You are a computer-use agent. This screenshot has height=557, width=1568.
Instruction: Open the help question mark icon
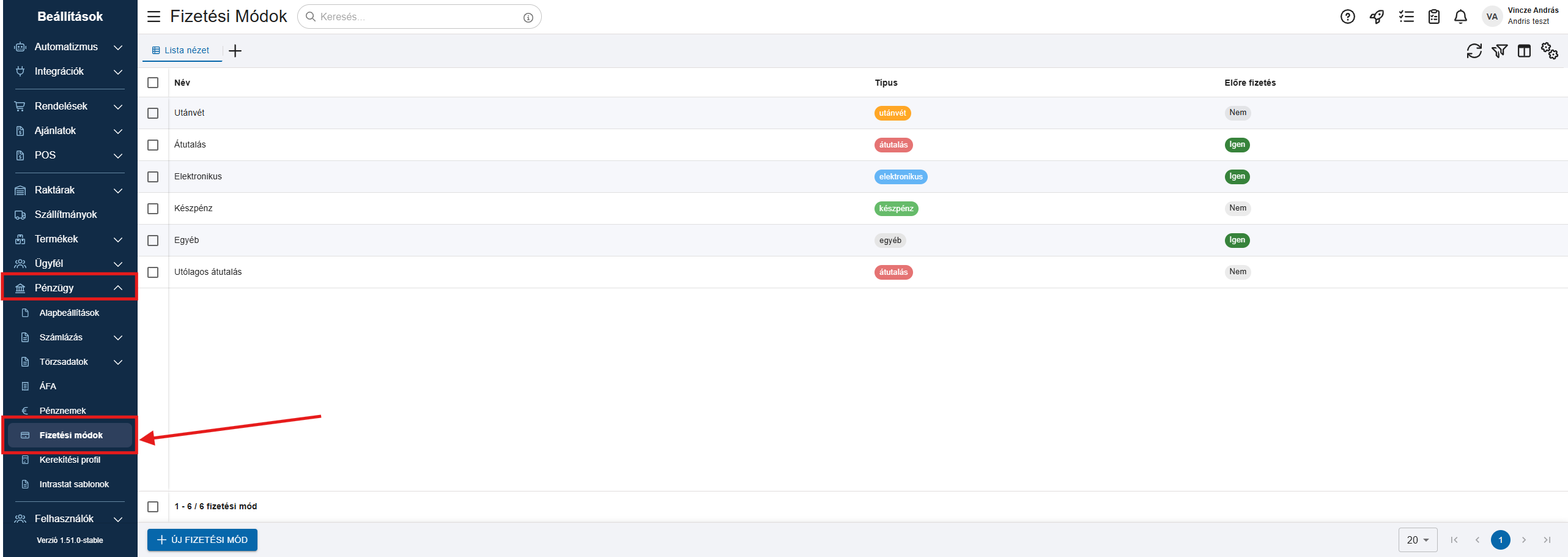click(1347, 17)
